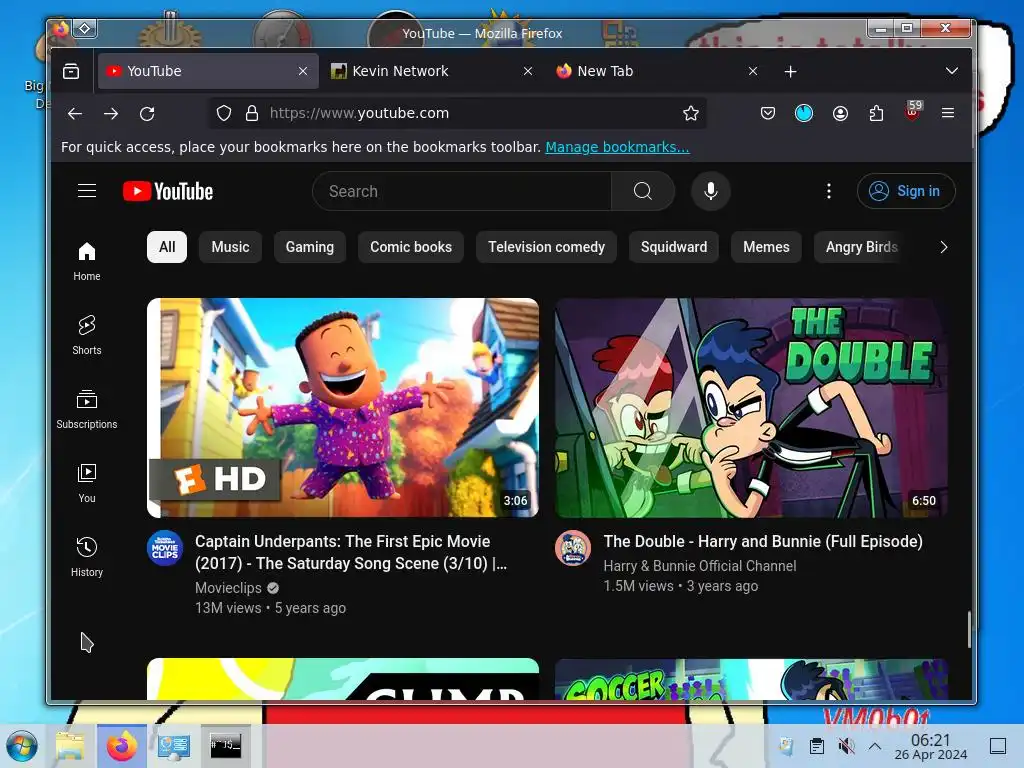Viewport: 1024px width, 768px height.
Task: Close the Kevin Network tab
Action: pyautogui.click(x=528, y=71)
